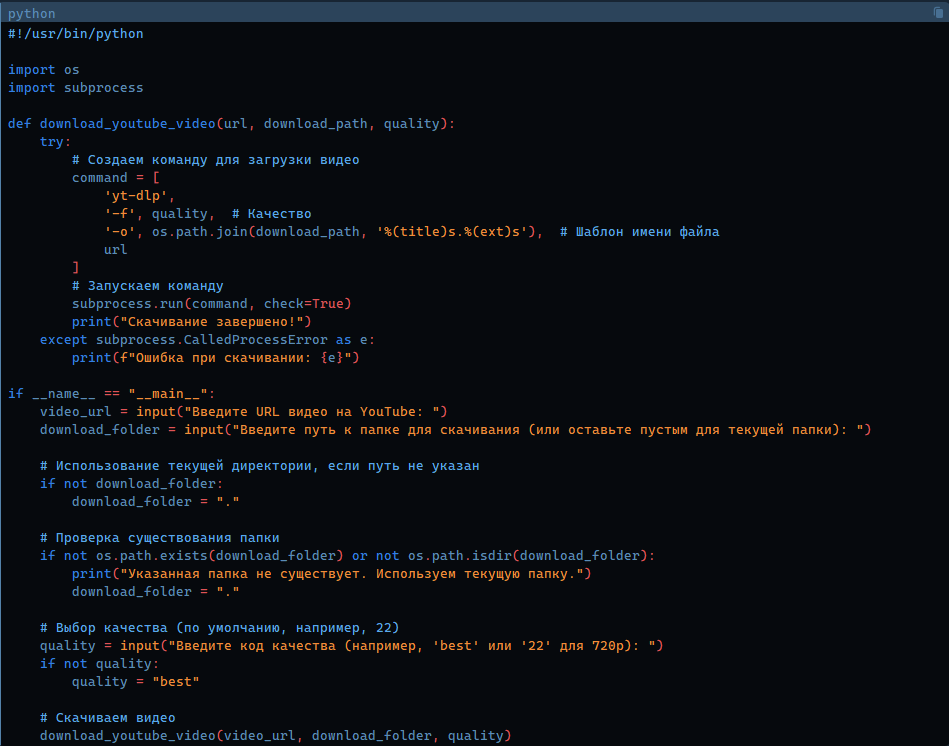Viewport: 949px width, 746px height.
Task: Click the 'Введите код качества' input line
Action: (x=352, y=646)
